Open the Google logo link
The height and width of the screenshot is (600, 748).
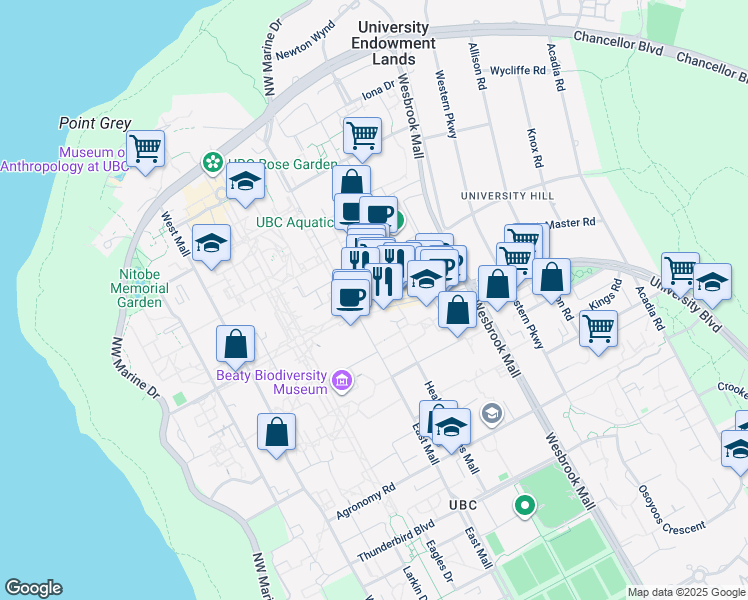pyautogui.click(x=33, y=588)
